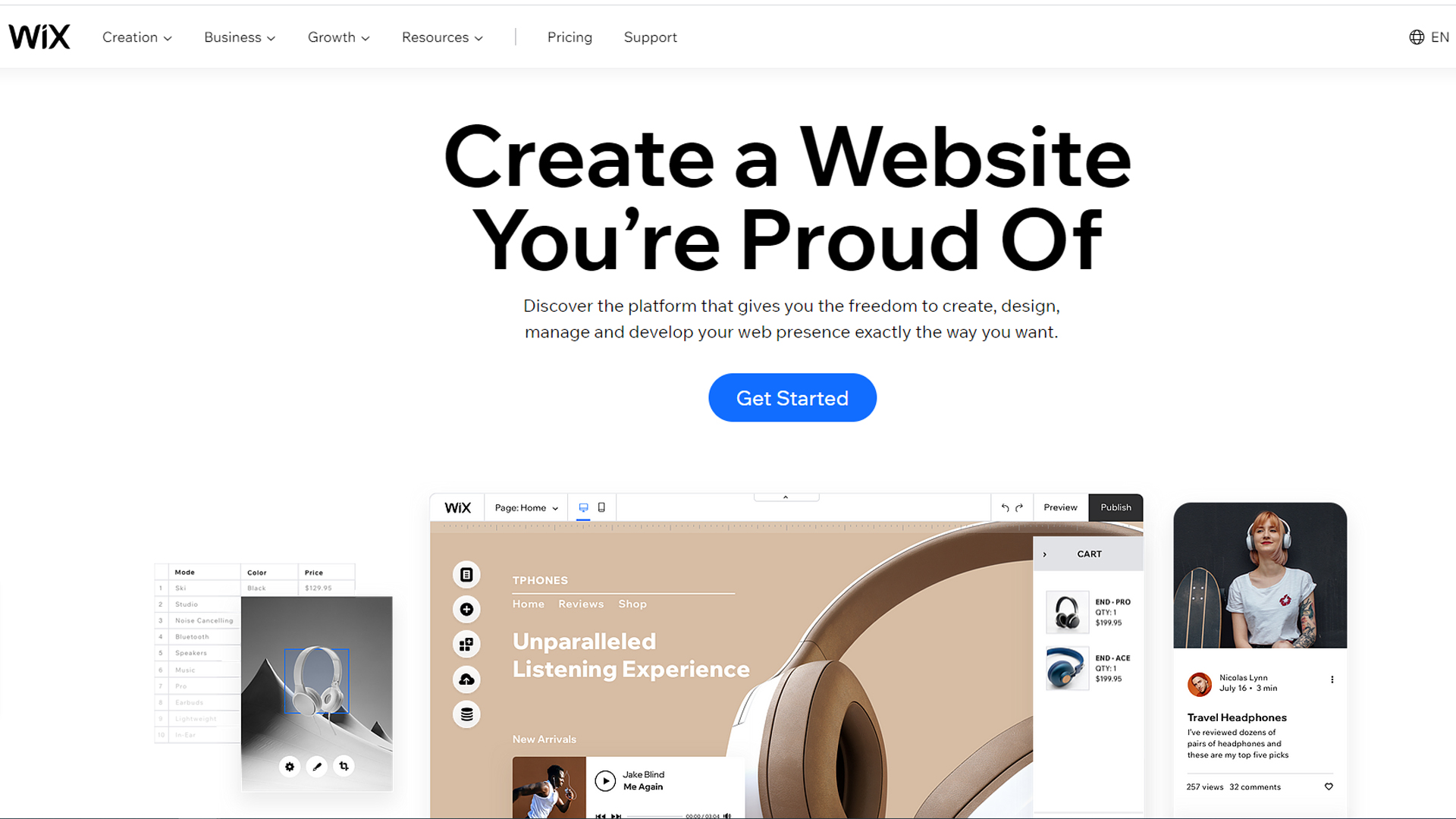Screen dimensions: 1456x819
Task: Expand the Business navigation dropdown
Action: click(239, 37)
